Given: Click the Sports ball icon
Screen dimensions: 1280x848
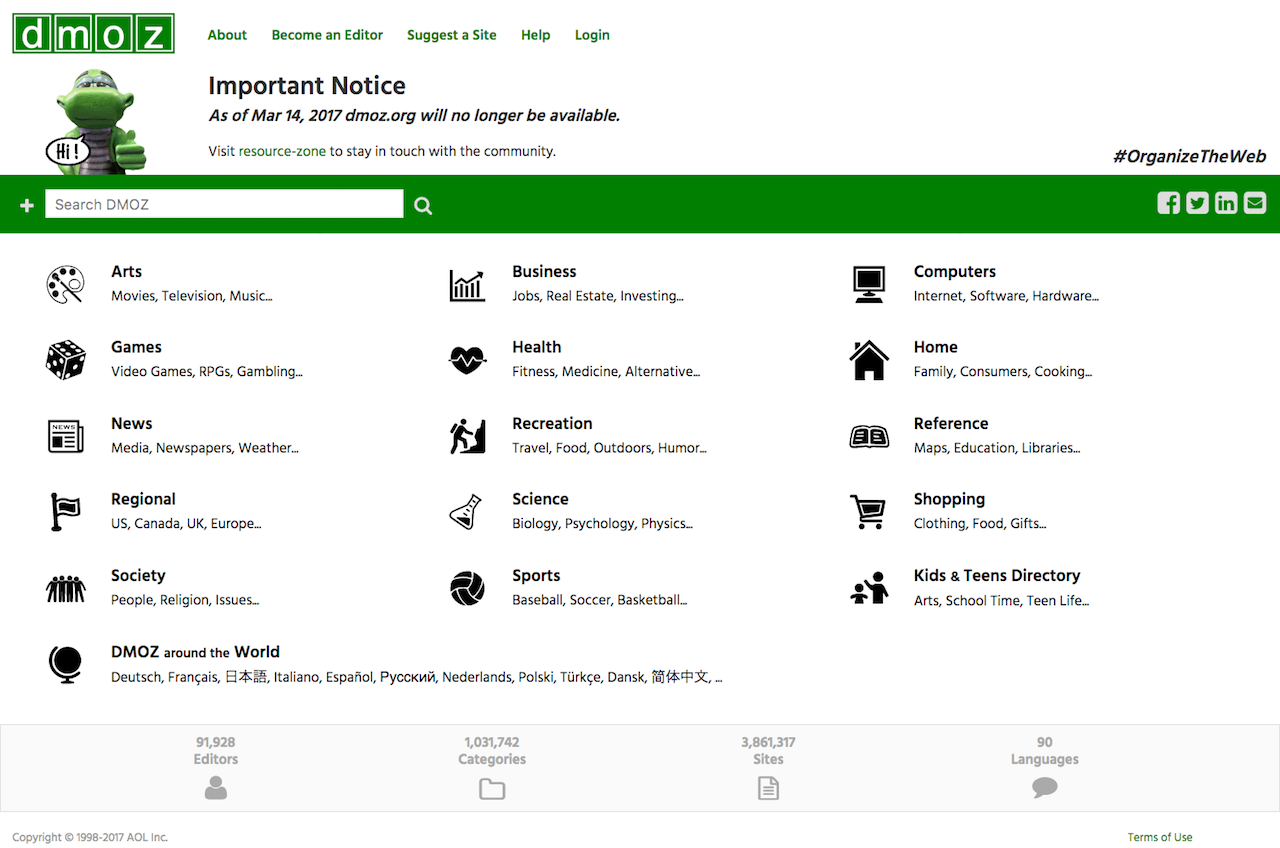Looking at the screenshot, I should (467, 588).
